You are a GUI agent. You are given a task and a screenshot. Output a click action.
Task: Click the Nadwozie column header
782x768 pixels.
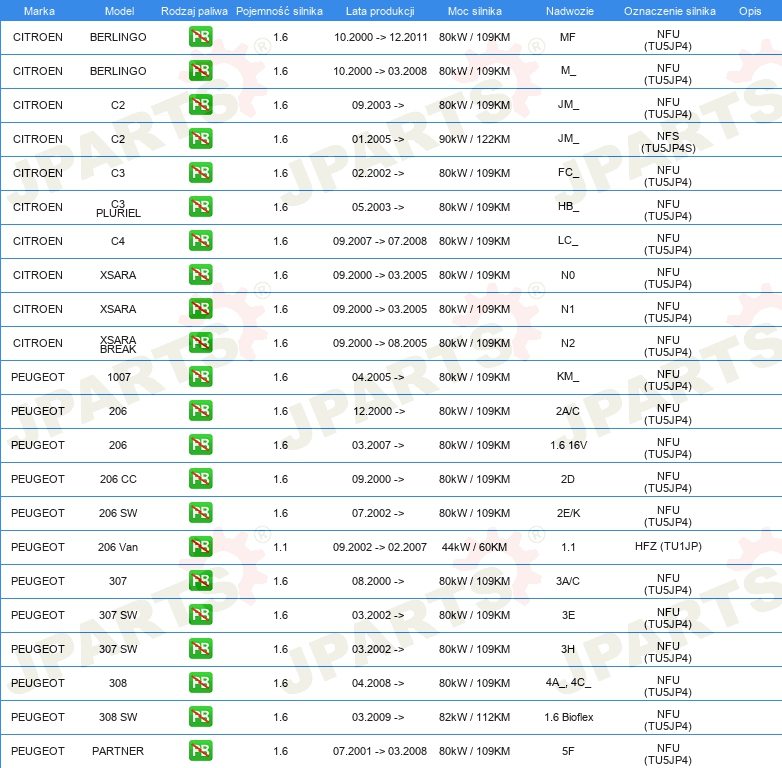pos(570,11)
